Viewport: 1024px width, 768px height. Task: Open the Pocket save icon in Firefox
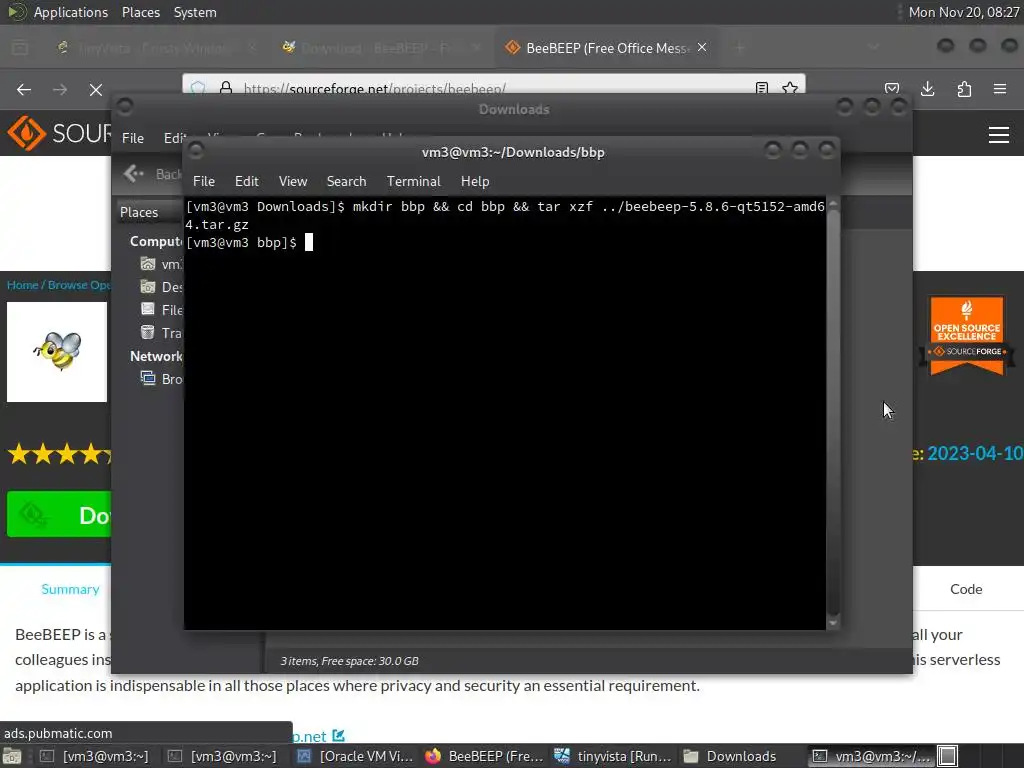pyautogui.click(x=892, y=89)
